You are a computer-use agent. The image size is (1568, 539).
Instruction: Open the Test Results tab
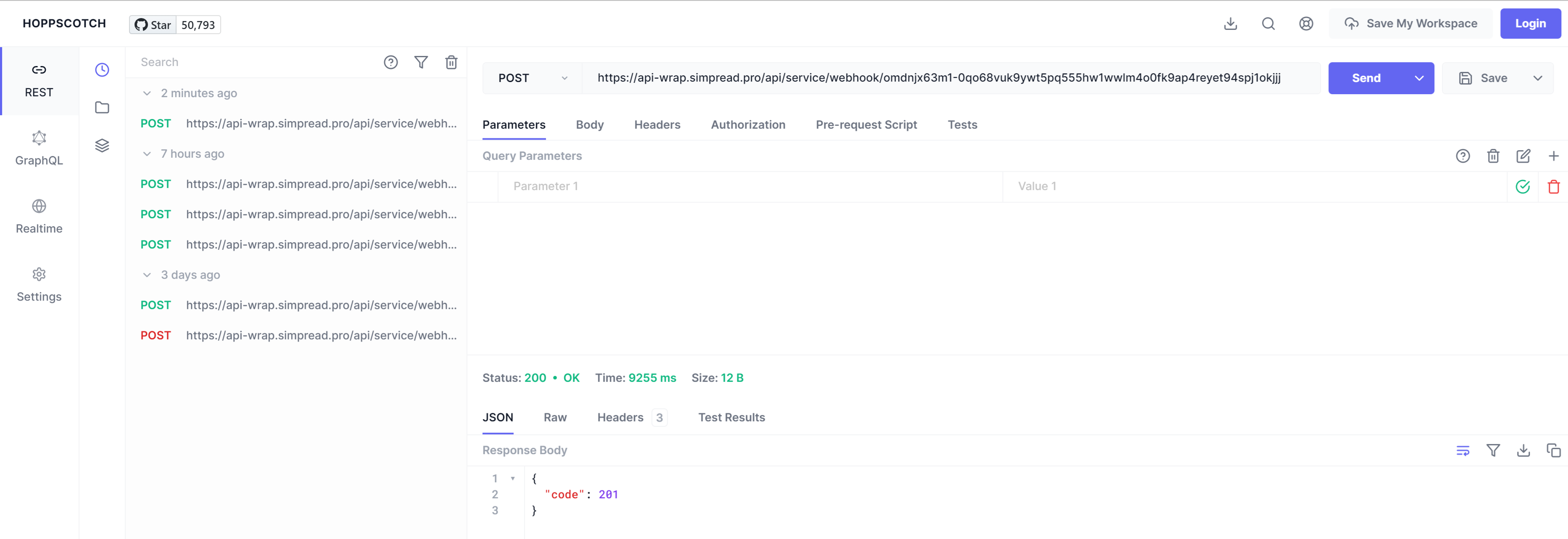tap(731, 418)
